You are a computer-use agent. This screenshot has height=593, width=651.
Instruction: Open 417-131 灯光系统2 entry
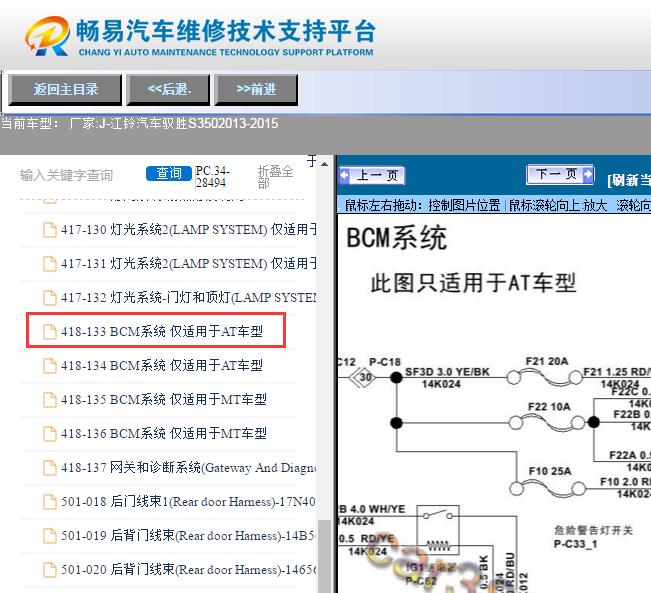coord(188,263)
